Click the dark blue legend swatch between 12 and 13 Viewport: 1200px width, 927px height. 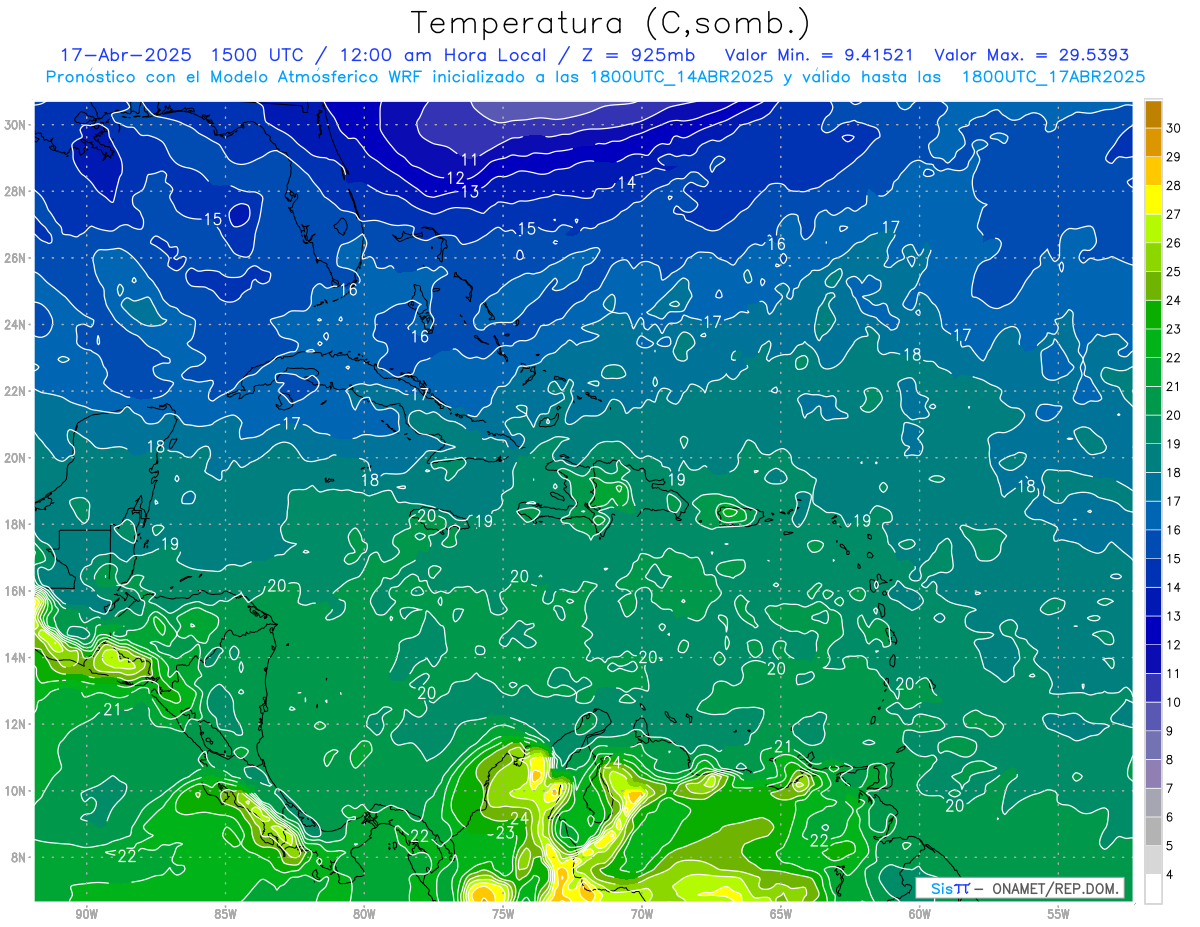[1153, 630]
